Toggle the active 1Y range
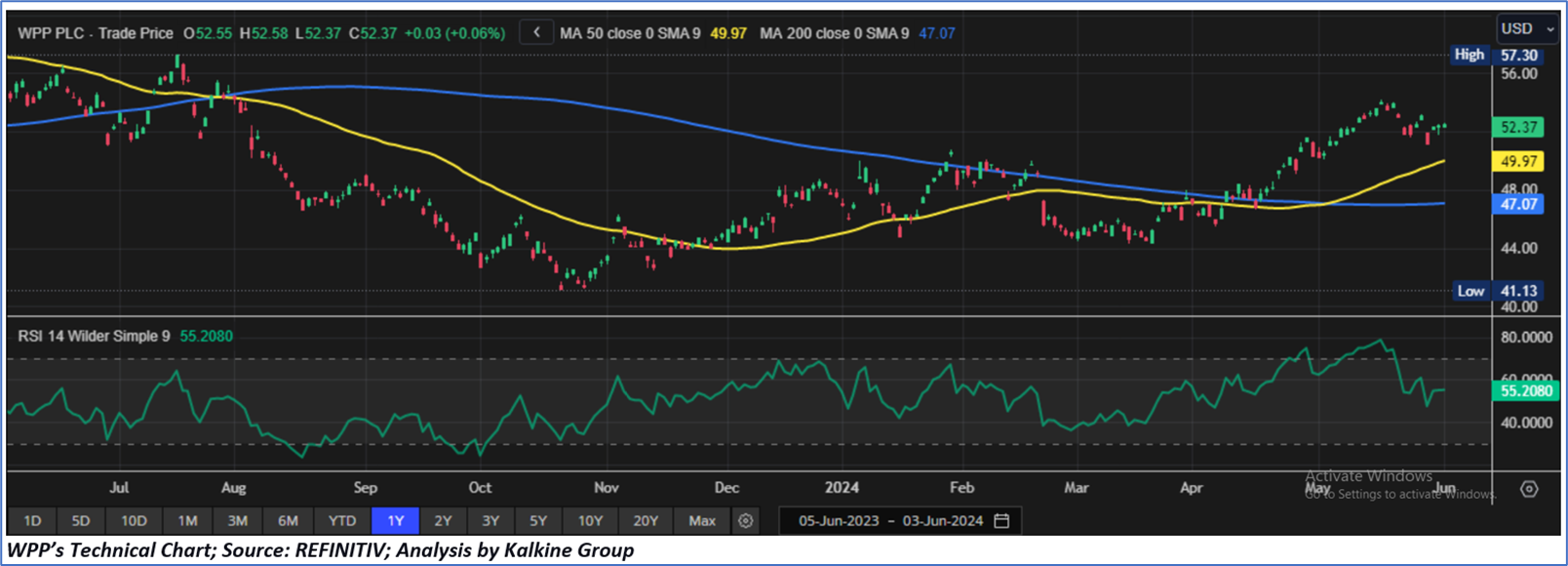The height and width of the screenshot is (566, 1568). (x=395, y=521)
